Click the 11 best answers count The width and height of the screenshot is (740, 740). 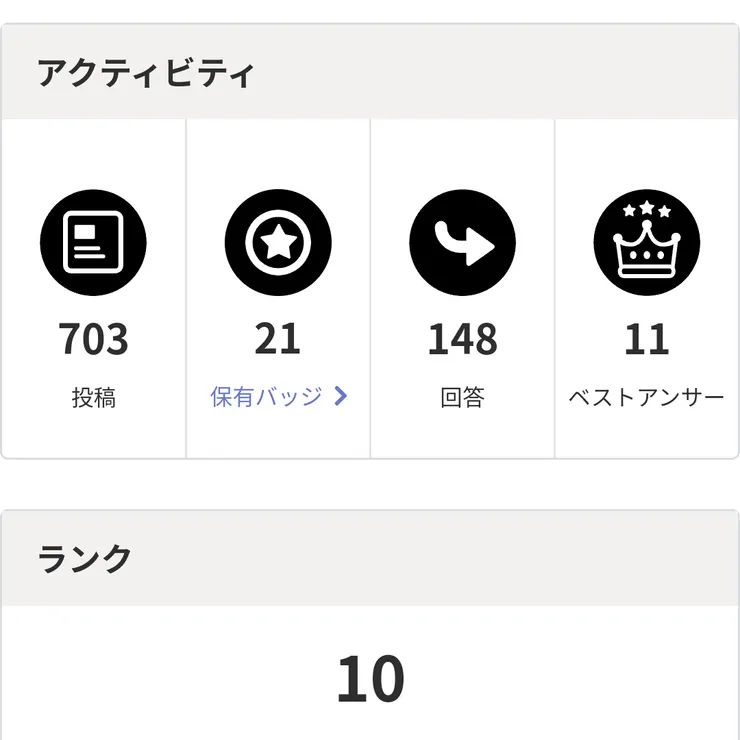(646, 340)
